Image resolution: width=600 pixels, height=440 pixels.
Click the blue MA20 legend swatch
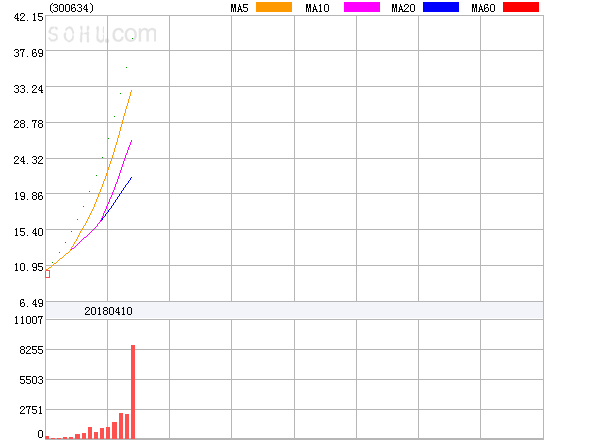[441, 7]
